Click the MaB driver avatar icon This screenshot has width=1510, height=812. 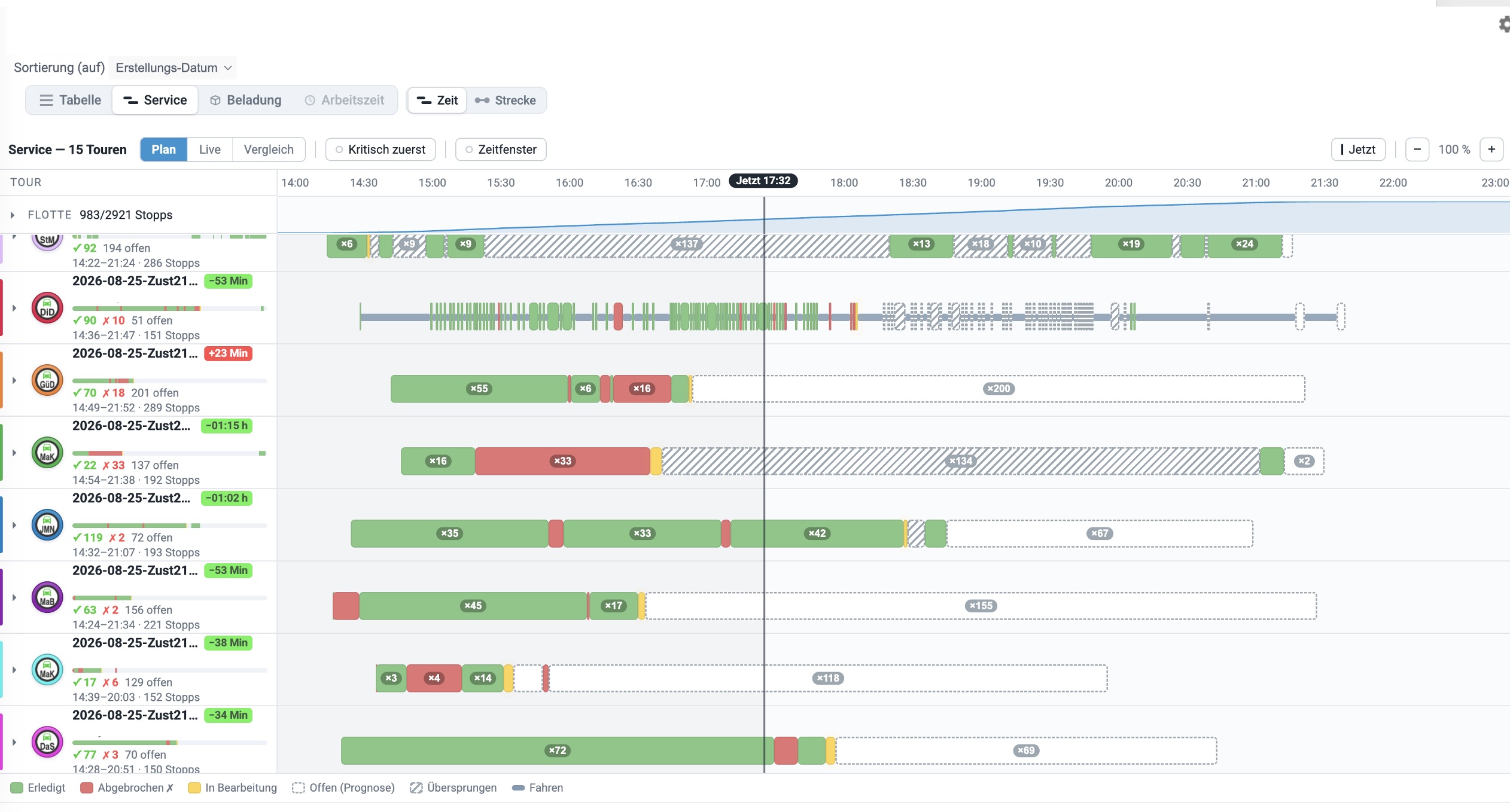tap(47, 597)
